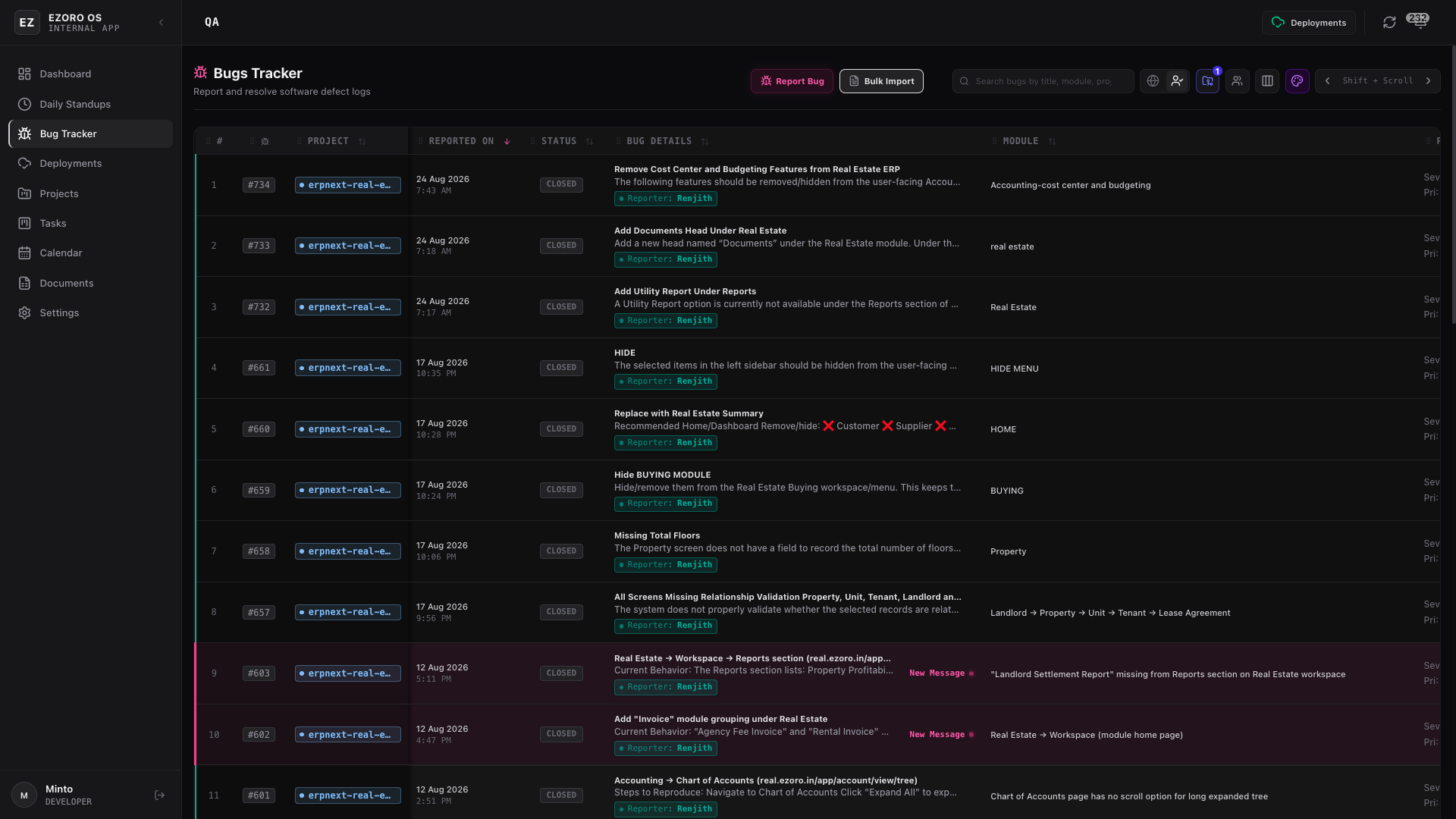The width and height of the screenshot is (1456, 819).
Task: Click the right arrow beside Shift + Scroll
Action: click(1429, 81)
